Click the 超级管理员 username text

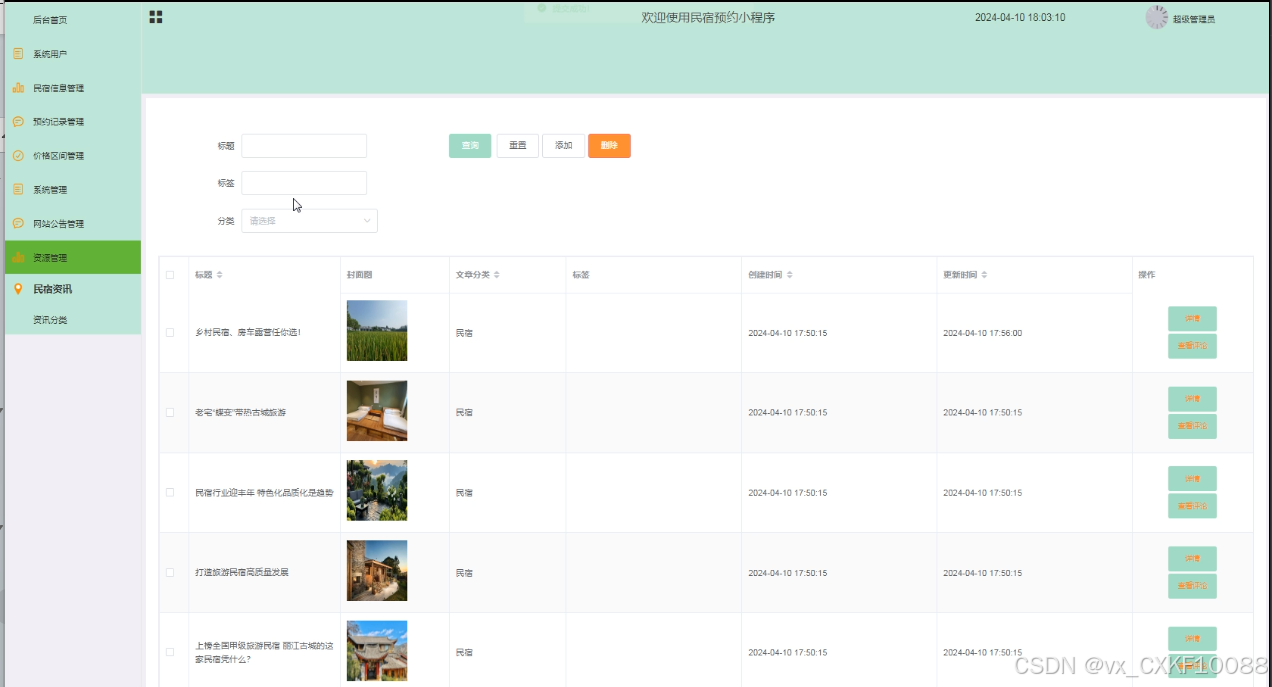1194,20
